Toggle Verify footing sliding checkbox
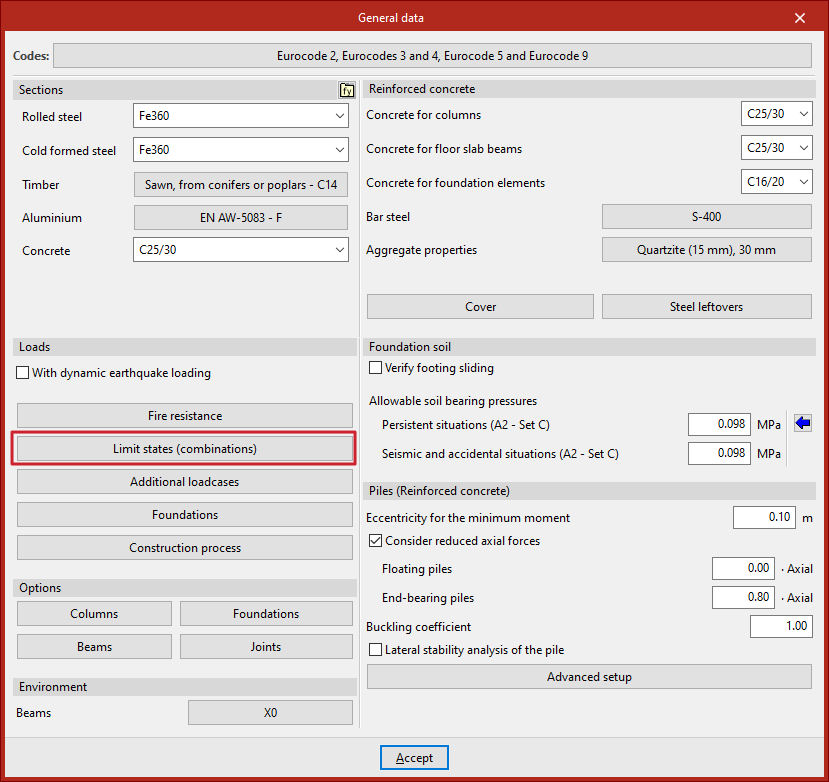 376,368
